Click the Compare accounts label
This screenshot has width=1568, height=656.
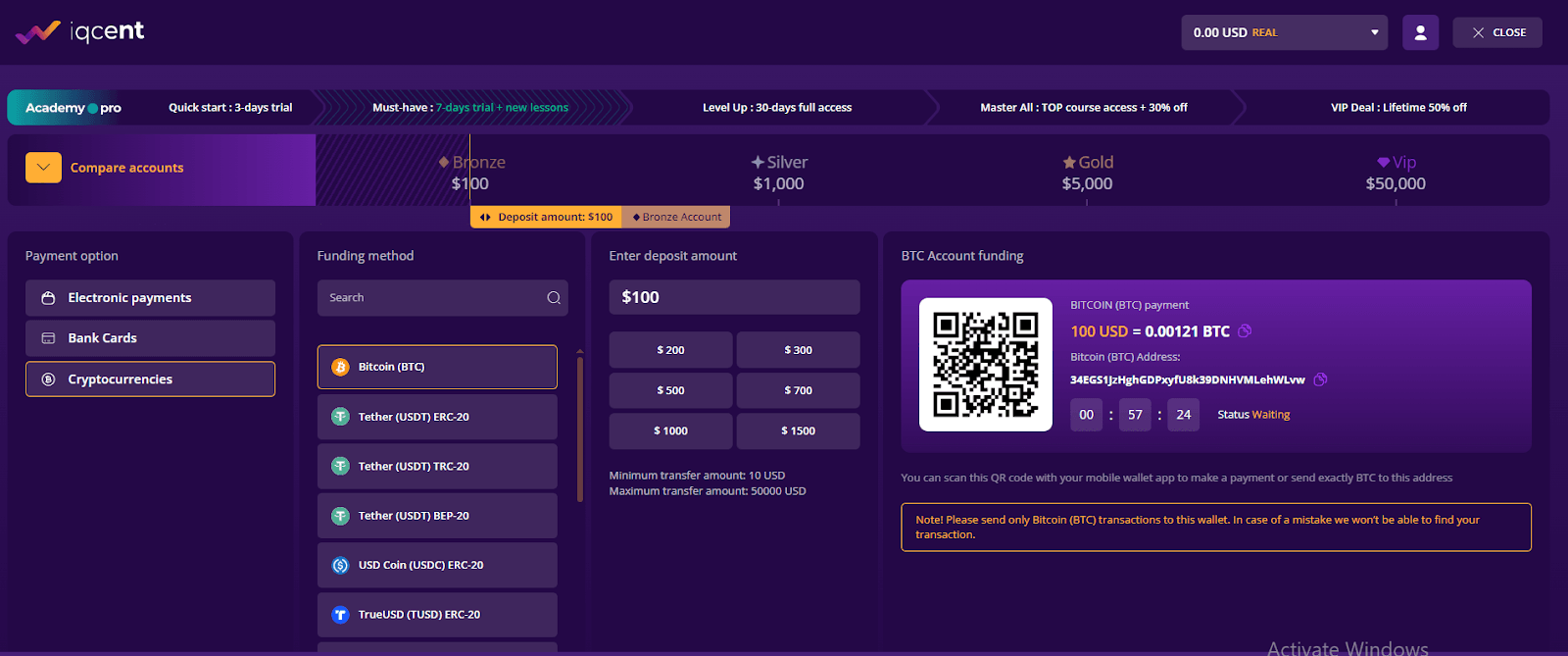coord(126,168)
